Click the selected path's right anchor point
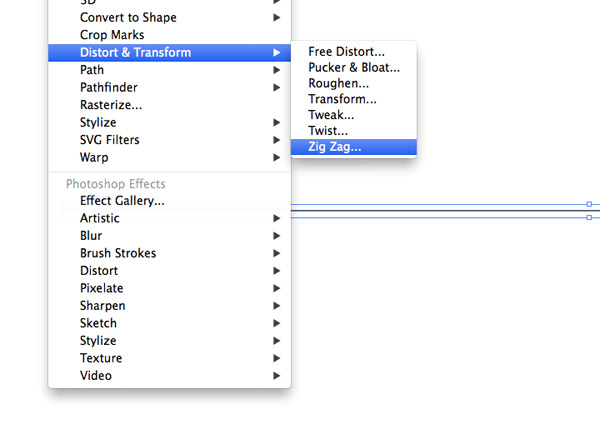This screenshot has height=439, width=600. tap(589, 204)
